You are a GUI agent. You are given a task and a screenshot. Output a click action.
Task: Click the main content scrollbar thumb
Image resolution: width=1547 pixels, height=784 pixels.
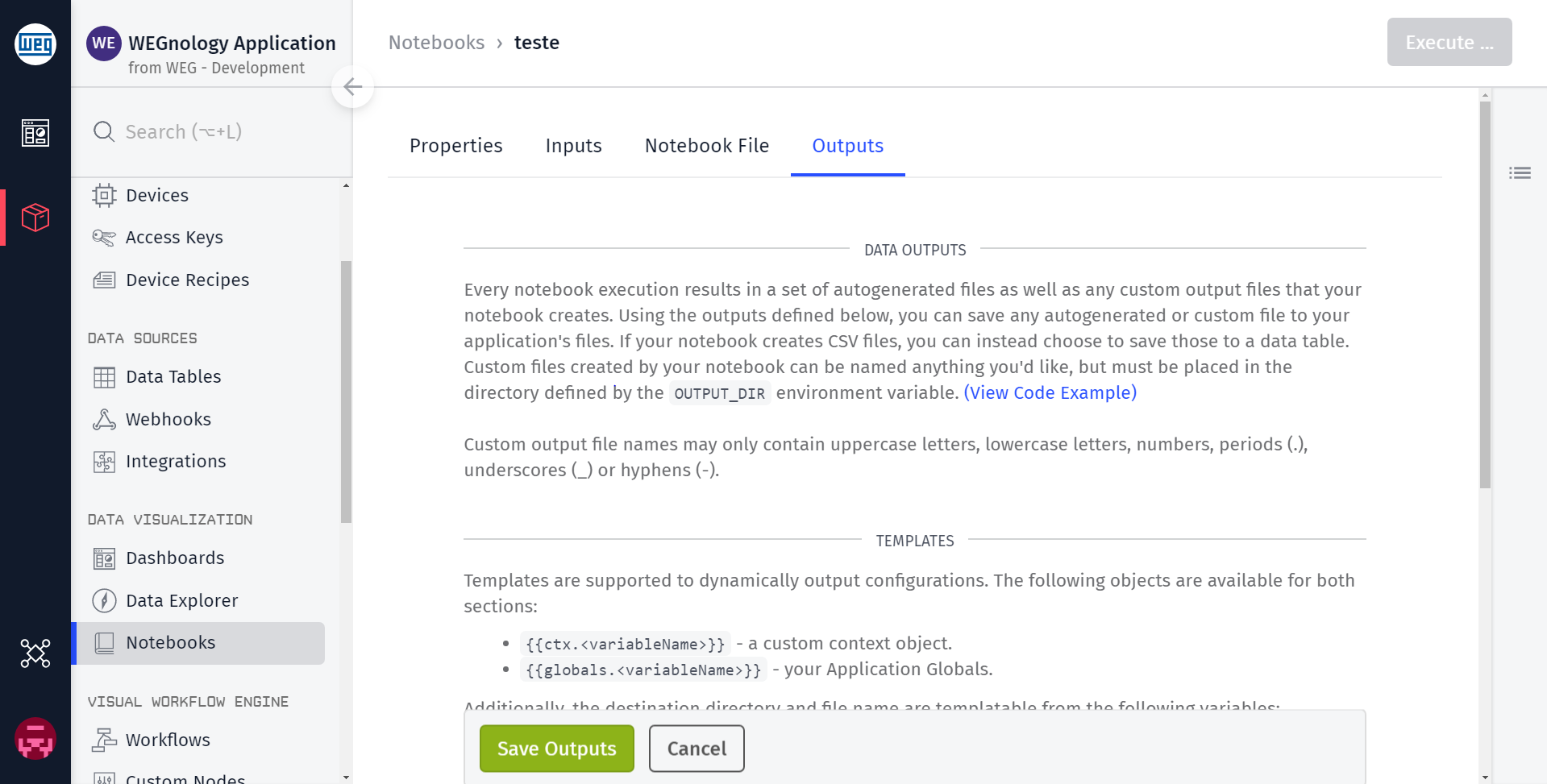pos(1485,294)
